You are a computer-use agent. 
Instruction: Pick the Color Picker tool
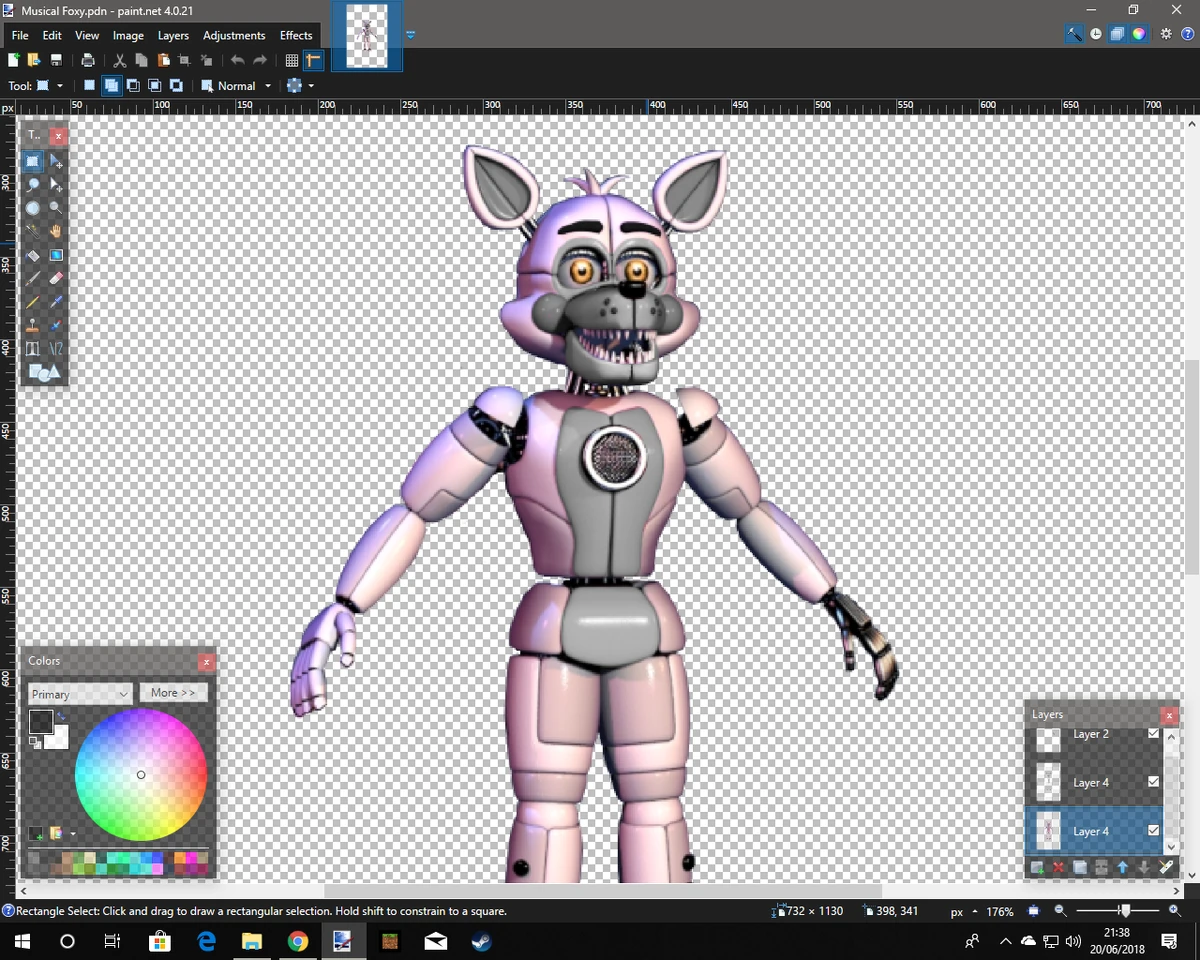(57, 302)
